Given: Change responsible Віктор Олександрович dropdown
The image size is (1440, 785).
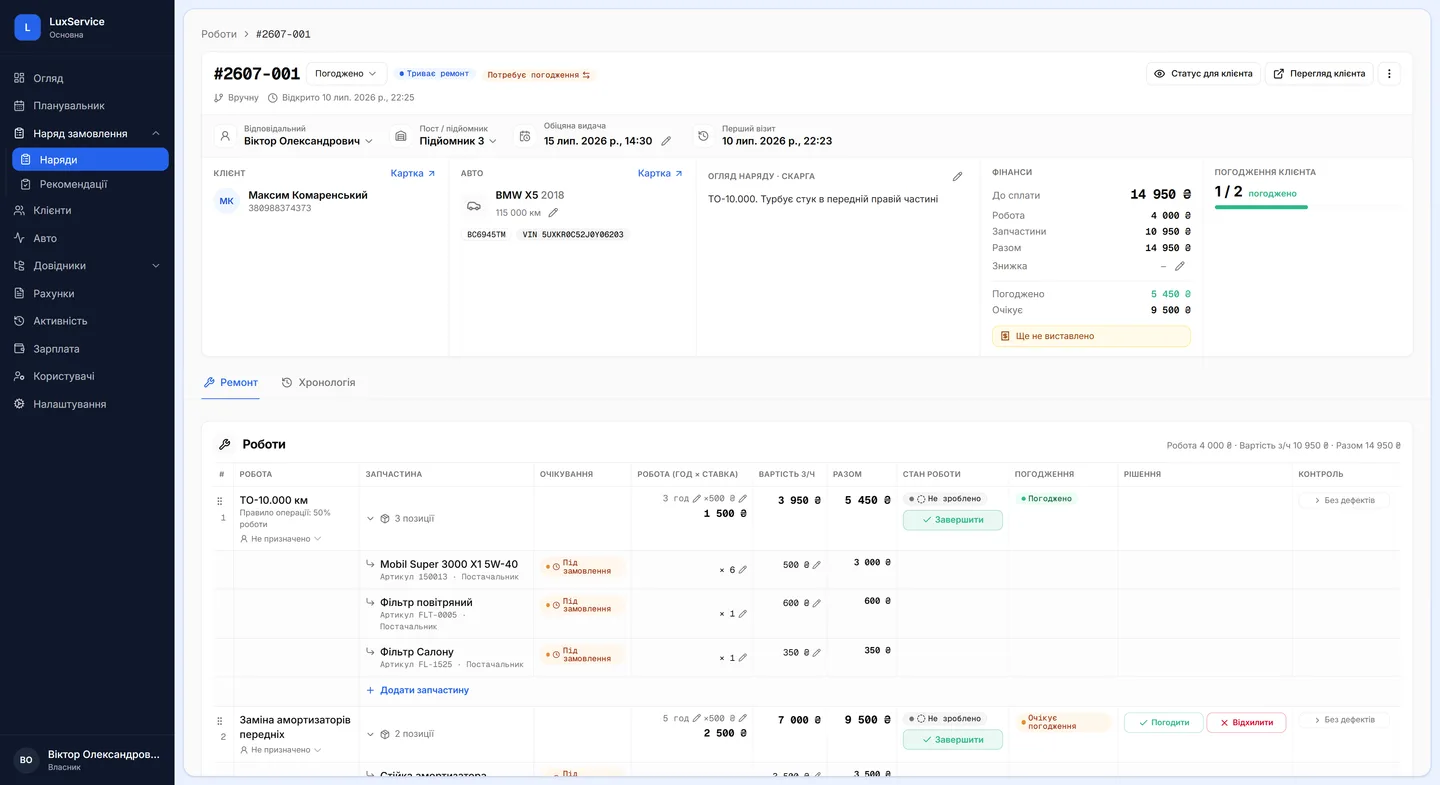Looking at the screenshot, I should click(x=308, y=141).
